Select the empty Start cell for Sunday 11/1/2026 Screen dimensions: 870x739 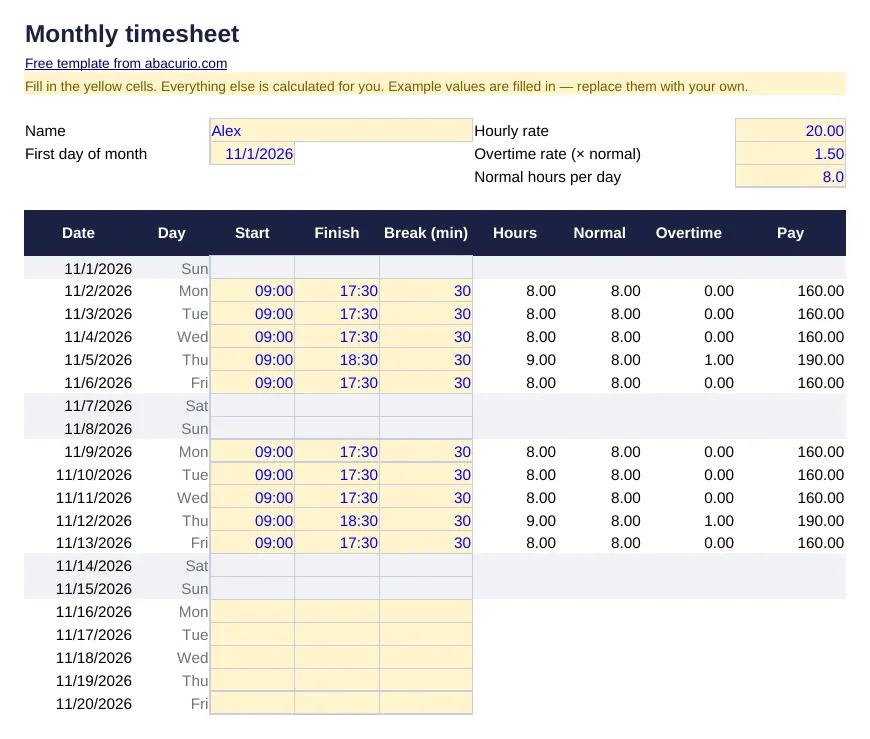pyautogui.click(x=252, y=267)
